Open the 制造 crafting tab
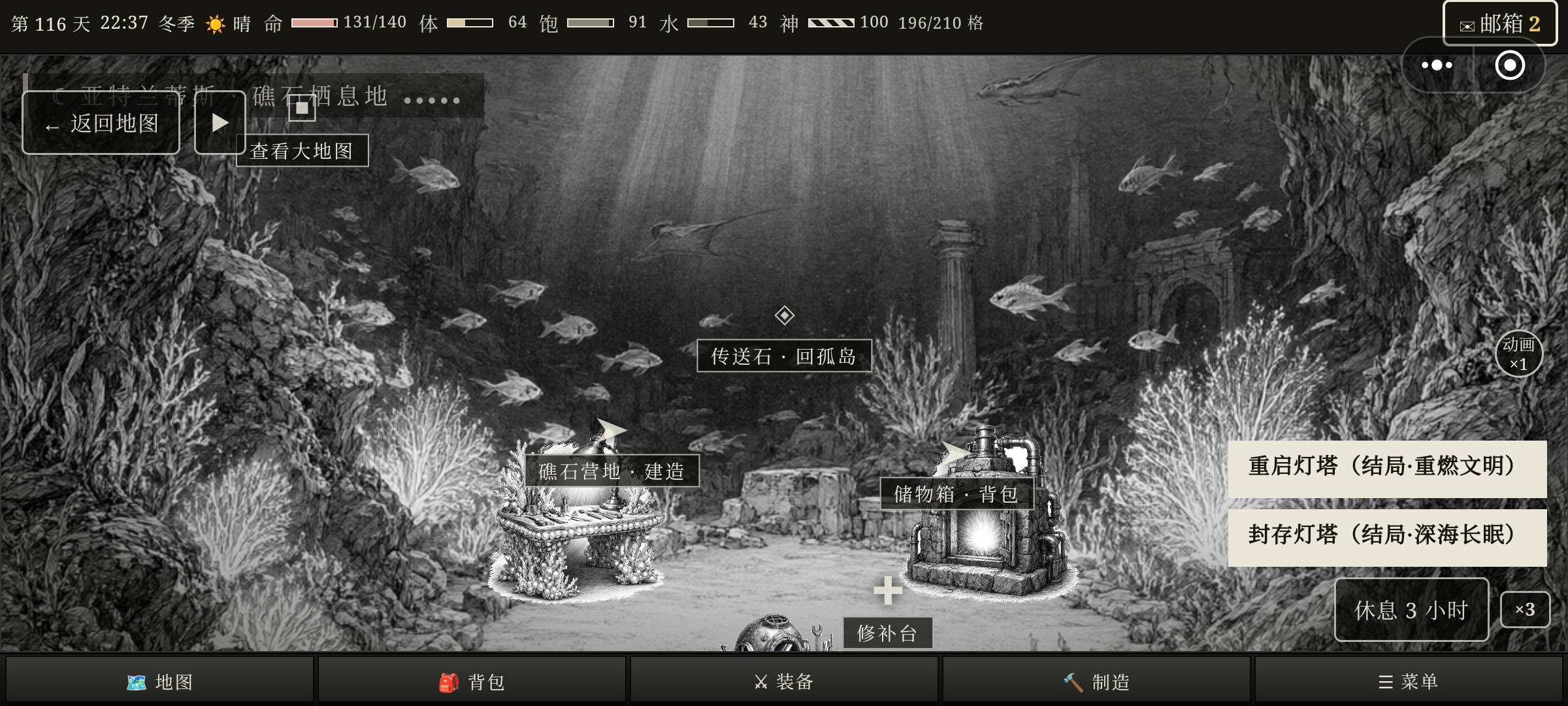Image resolution: width=1568 pixels, height=706 pixels. pos(1096,682)
